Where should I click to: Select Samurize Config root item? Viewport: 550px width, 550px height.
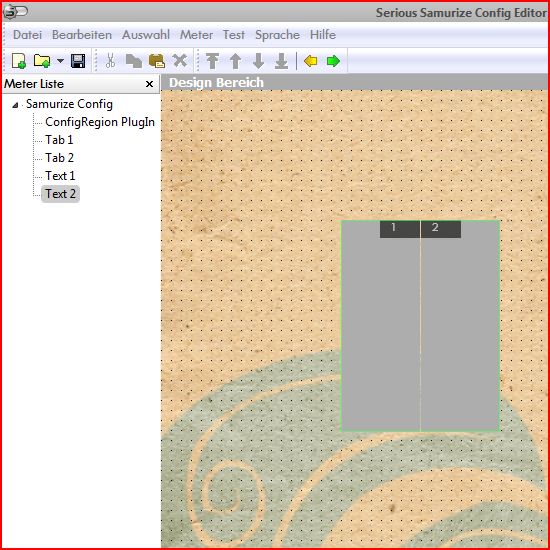pos(69,104)
